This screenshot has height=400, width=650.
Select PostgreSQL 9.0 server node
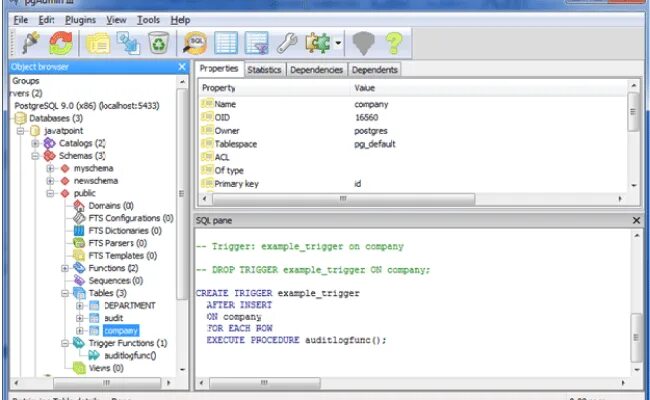pos(87,106)
